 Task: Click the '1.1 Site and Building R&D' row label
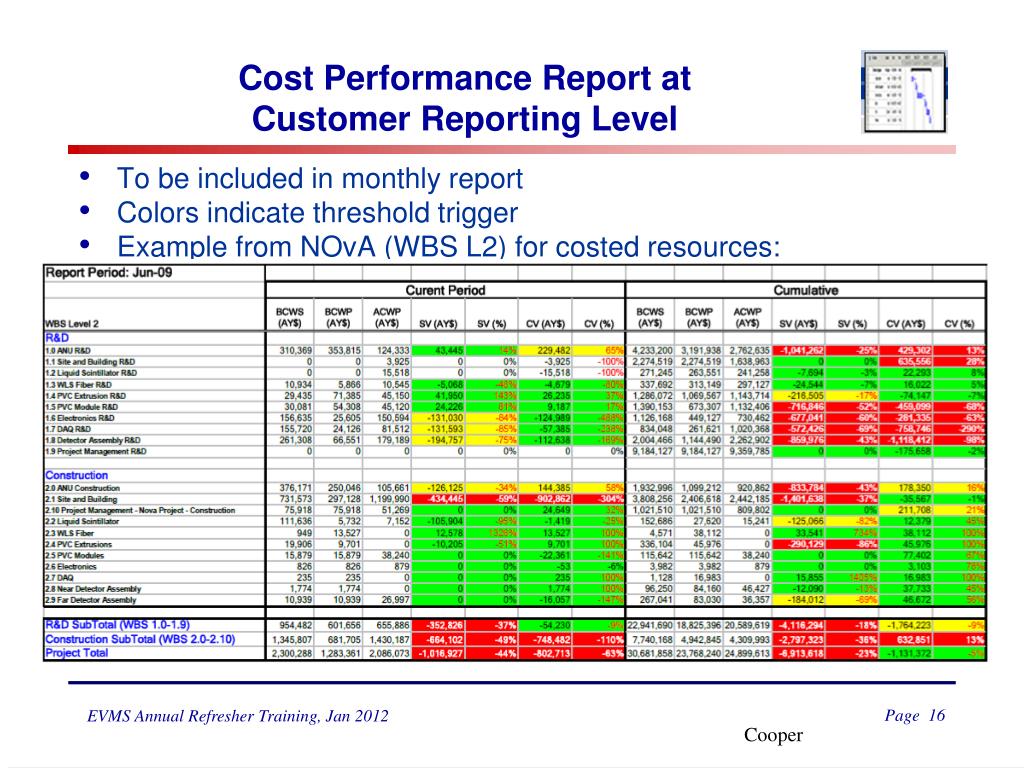point(89,362)
